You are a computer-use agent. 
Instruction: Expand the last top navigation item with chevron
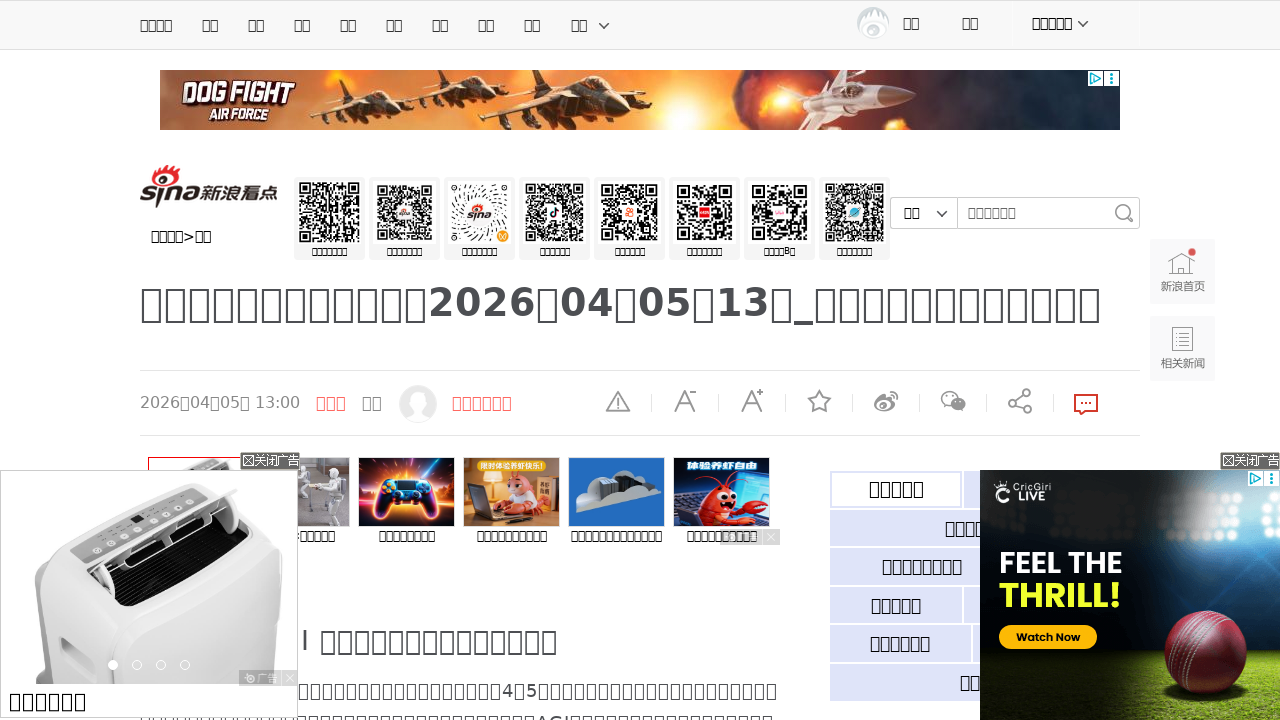(590, 25)
